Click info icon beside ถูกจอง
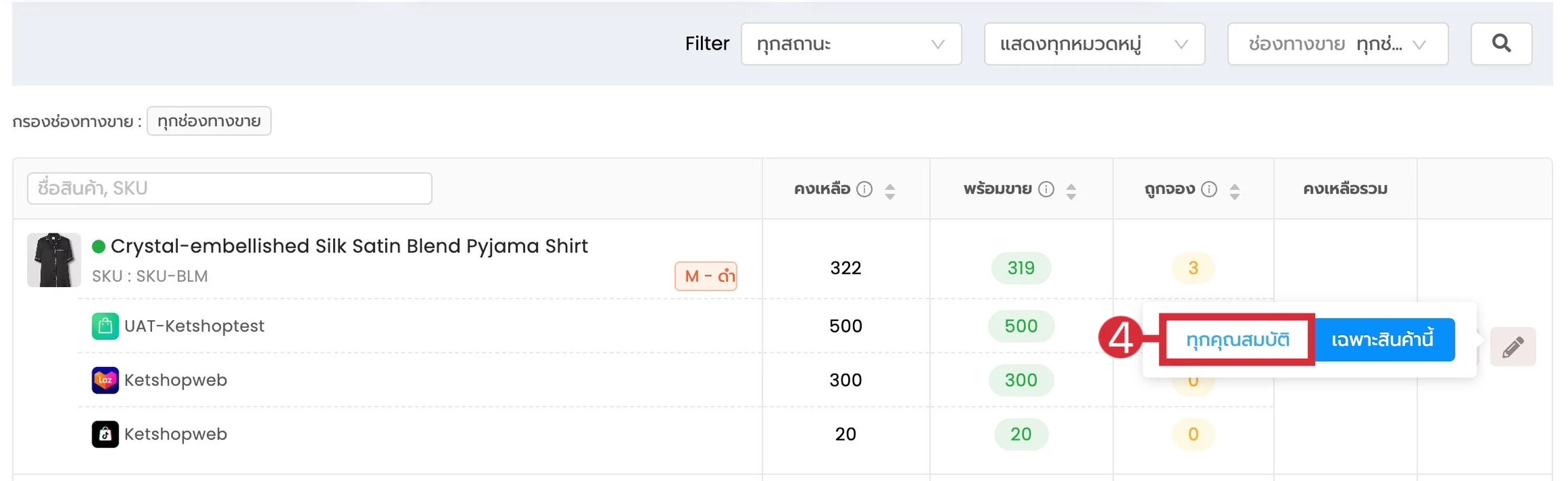1568x481 pixels. pos(1209,189)
